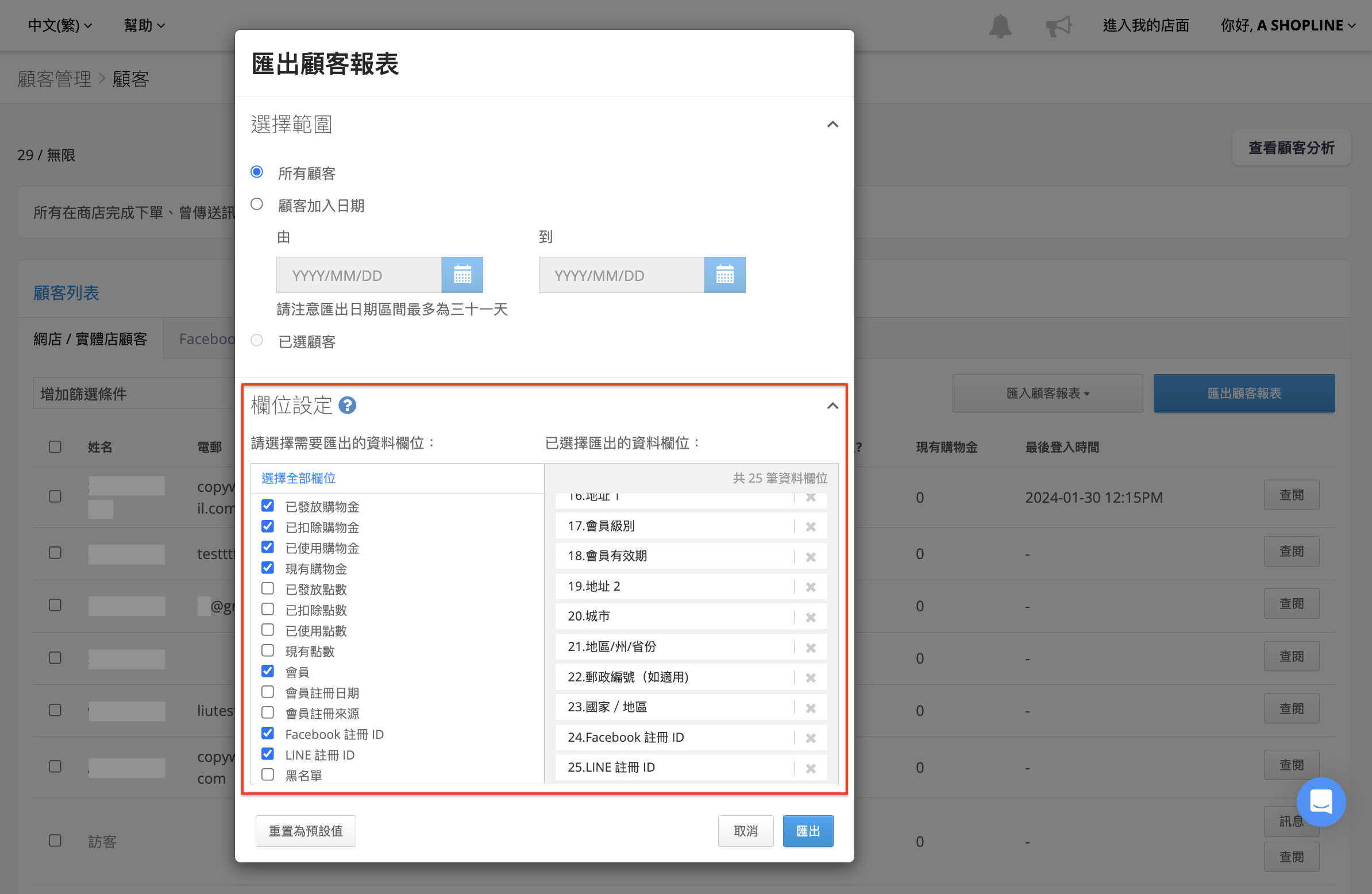Click the 欄位設定 help question mark icon
This screenshot has height=894, width=1372.
point(347,405)
